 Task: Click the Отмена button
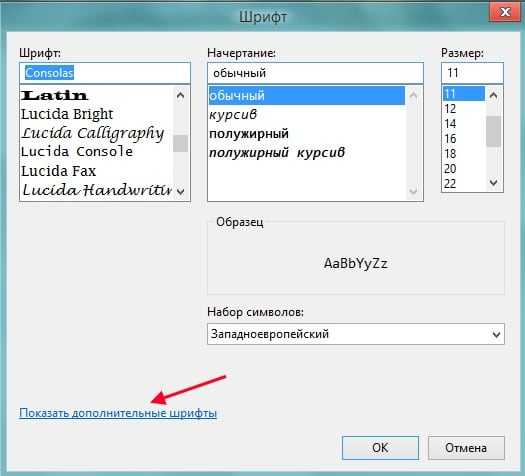pyautogui.click(x=466, y=448)
